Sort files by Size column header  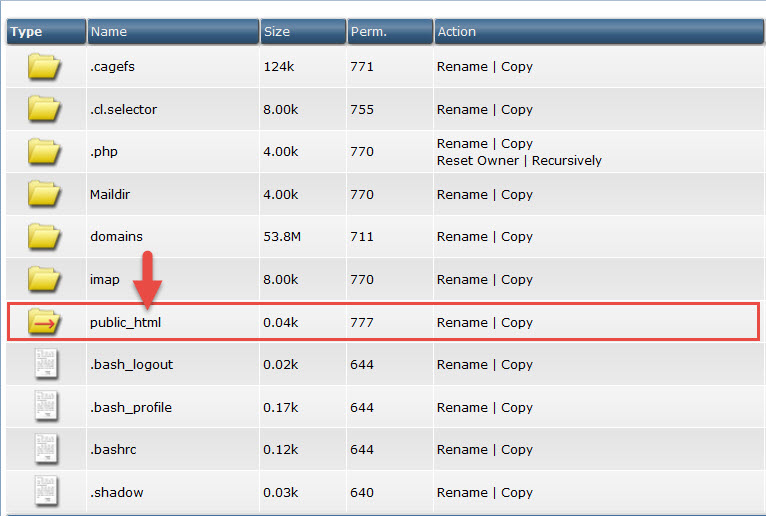[x=276, y=32]
